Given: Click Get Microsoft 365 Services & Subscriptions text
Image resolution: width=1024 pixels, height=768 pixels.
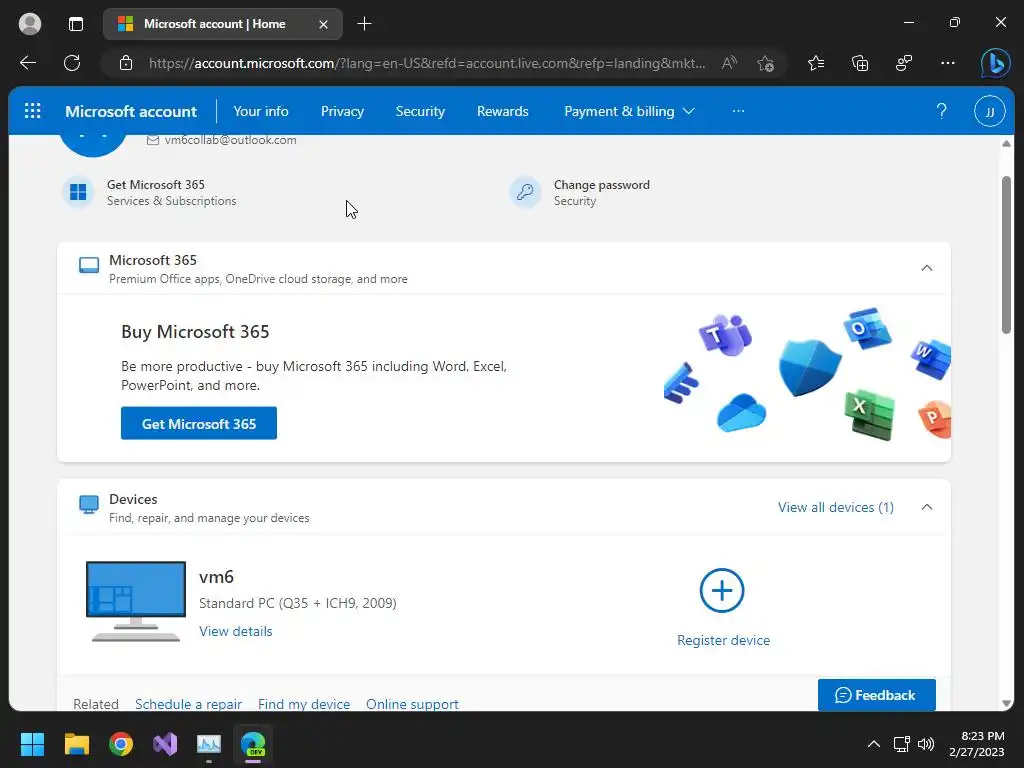Looking at the screenshot, I should [x=172, y=193].
